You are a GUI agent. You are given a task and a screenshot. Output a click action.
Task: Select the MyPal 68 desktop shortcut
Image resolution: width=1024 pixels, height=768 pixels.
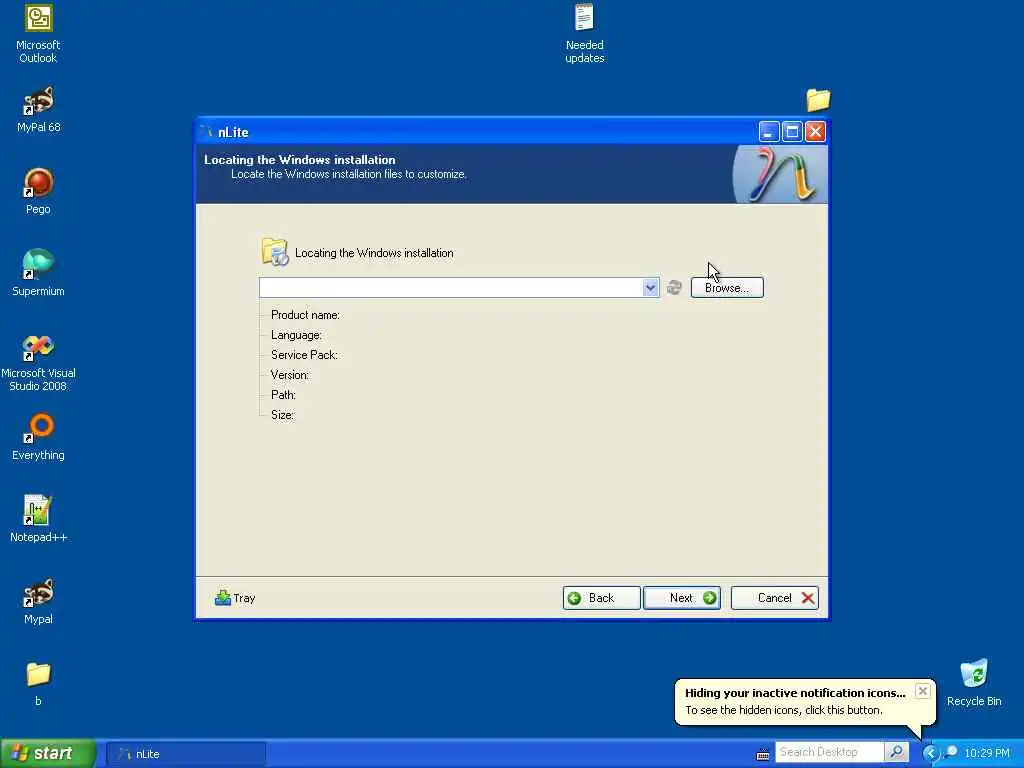coord(38,110)
